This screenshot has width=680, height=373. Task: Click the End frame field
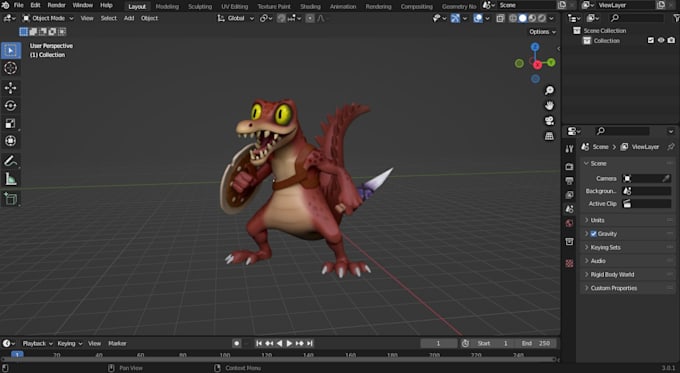click(x=536, y=343)
